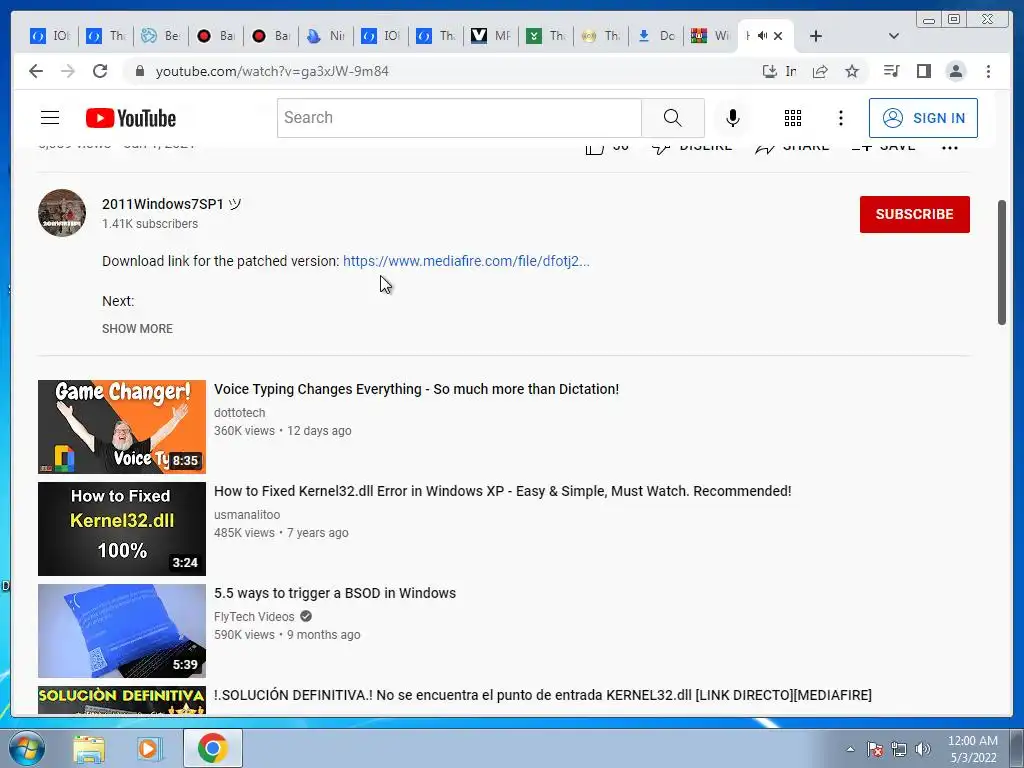Open 'How to Fixed Kernel32.dll Error' title
Viewport: 1024px width, 768px height.
click(503, 491)
